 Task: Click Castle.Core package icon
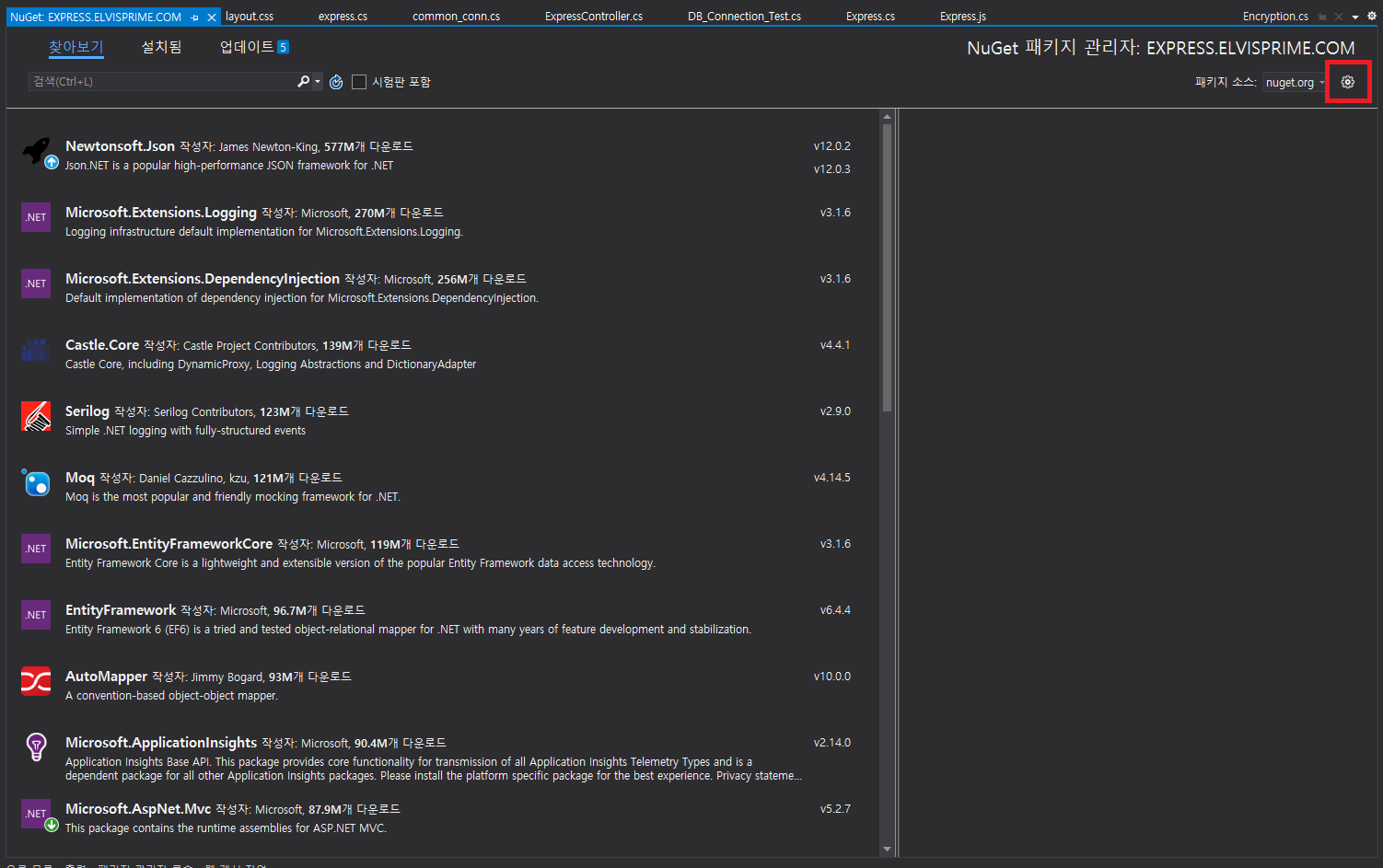point(36,350)
